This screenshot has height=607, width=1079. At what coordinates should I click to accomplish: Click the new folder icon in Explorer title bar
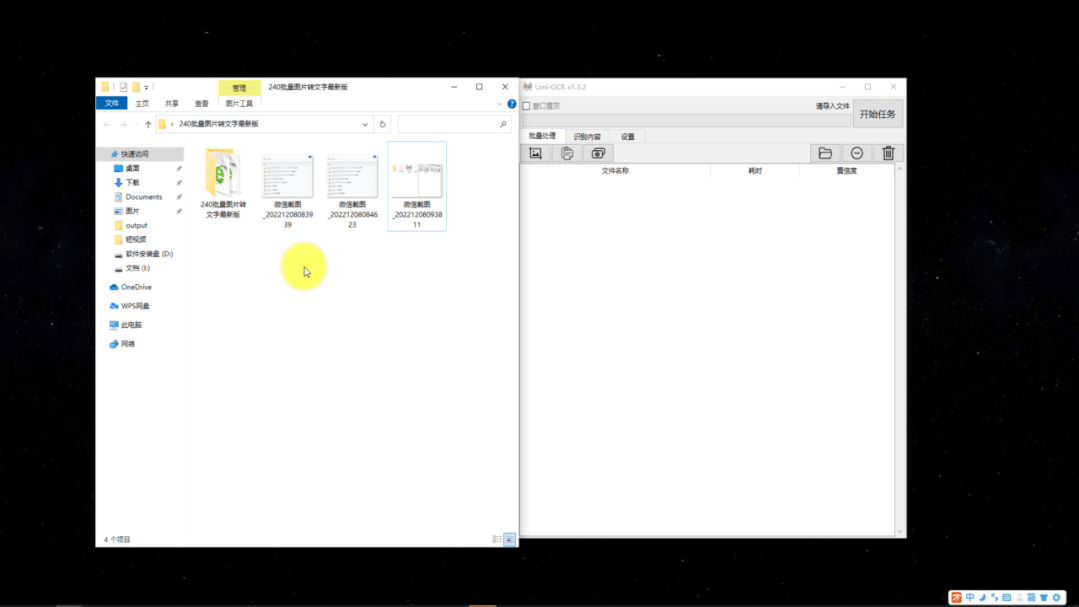136,87
